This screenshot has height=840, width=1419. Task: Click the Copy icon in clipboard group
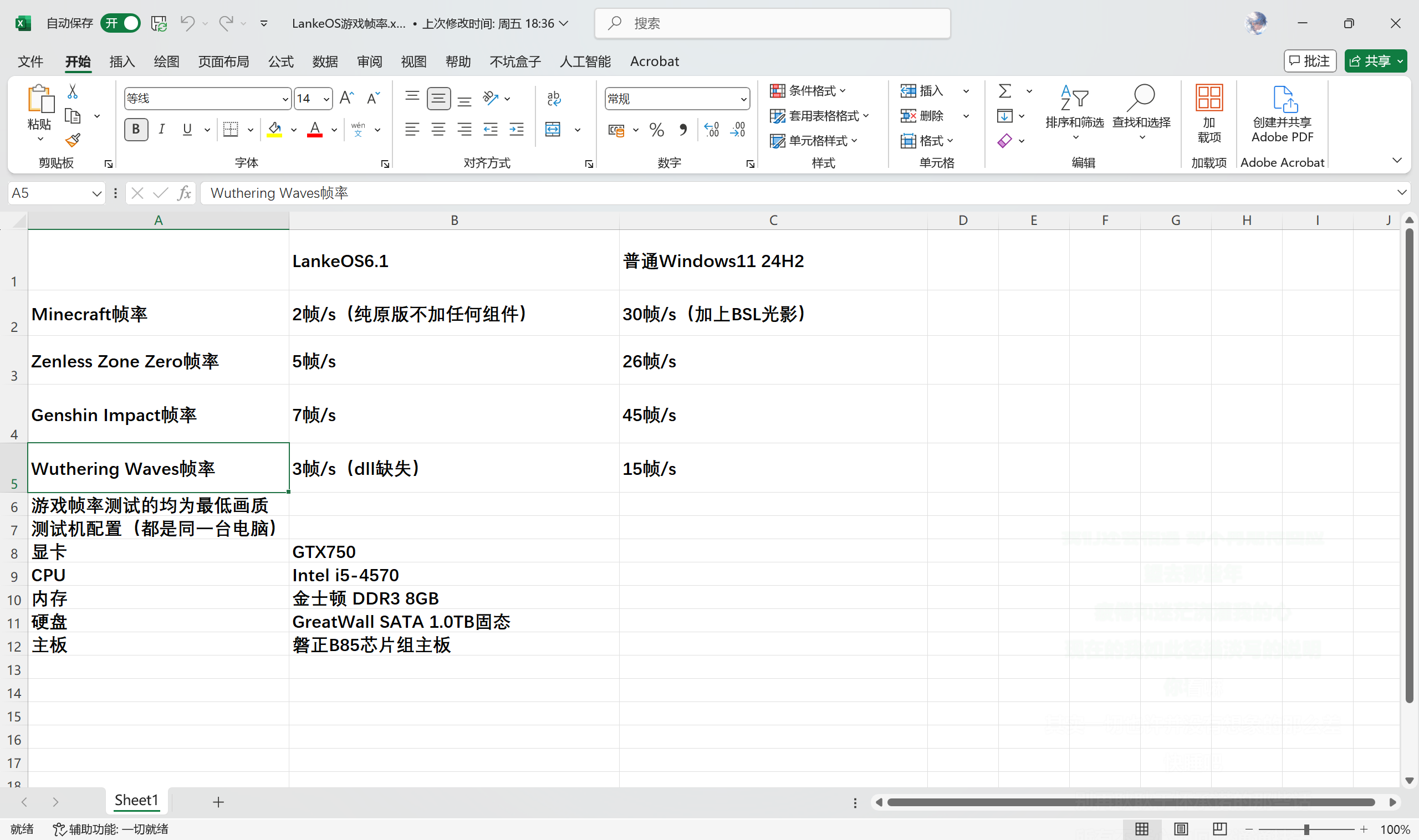(73, 116)
